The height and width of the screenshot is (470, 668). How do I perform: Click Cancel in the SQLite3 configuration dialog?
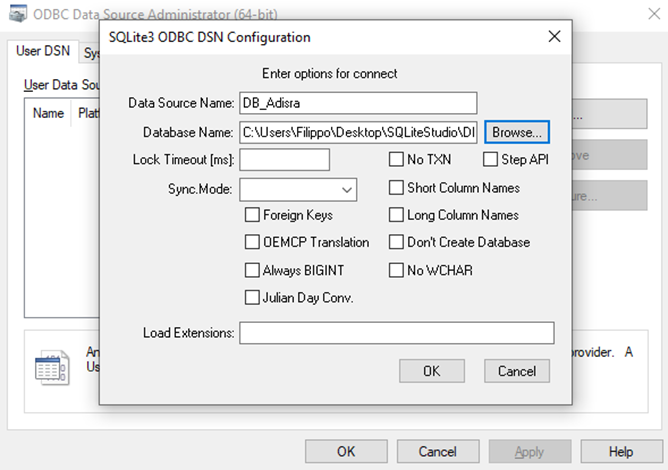(x=517, y=371)
